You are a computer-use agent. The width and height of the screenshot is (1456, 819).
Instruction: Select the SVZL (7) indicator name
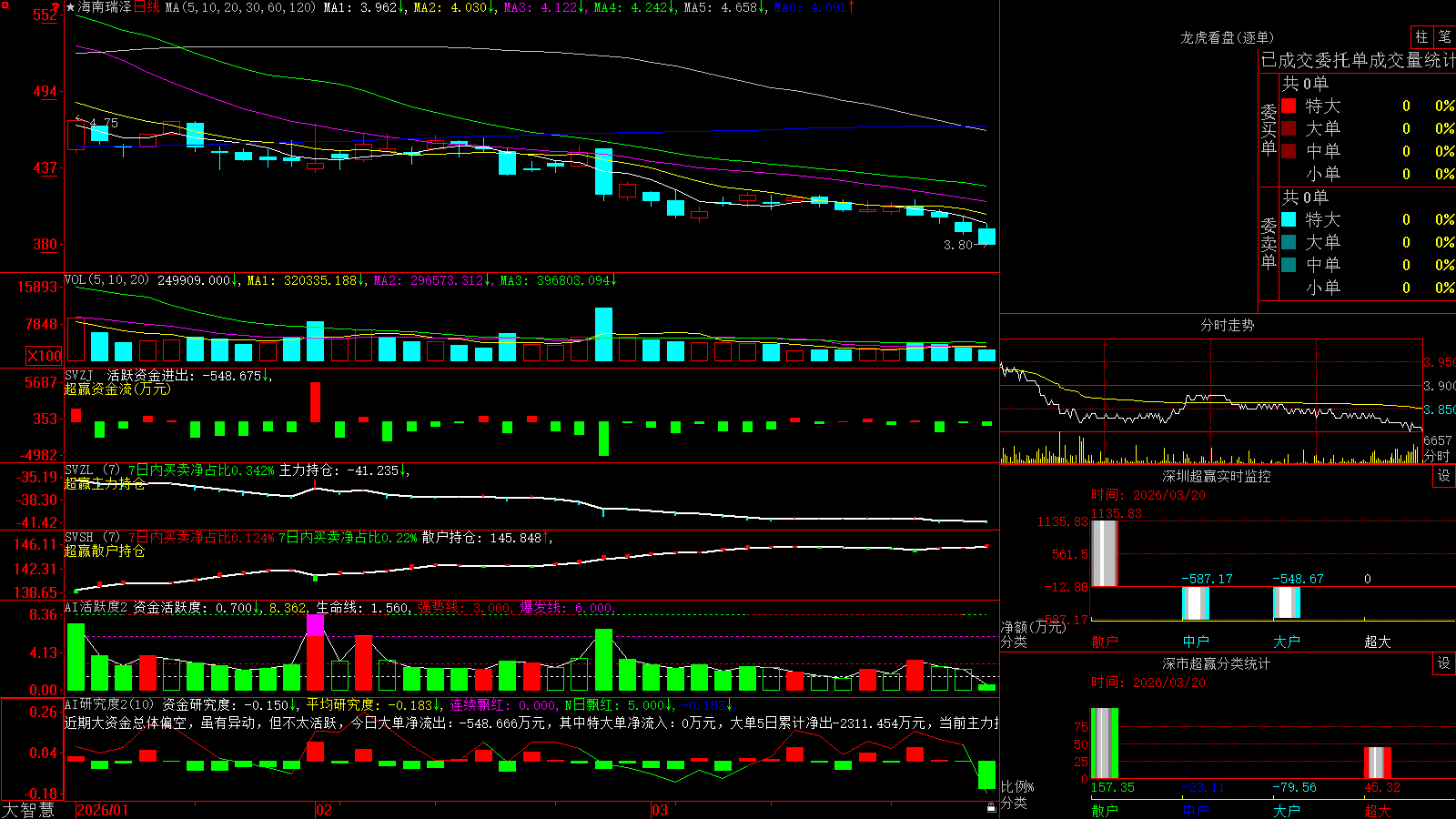[92, 470]
